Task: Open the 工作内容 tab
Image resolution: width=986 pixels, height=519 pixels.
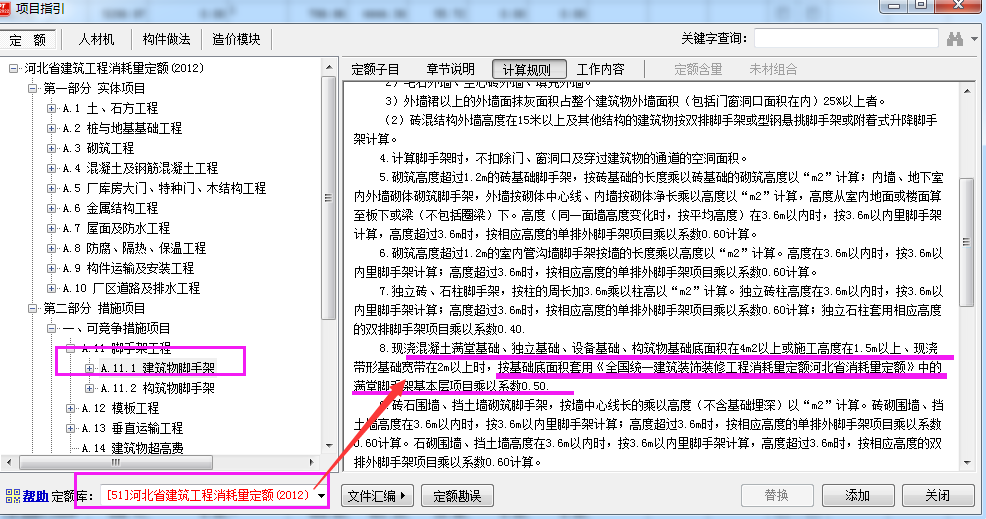Action: pos(601,69)
